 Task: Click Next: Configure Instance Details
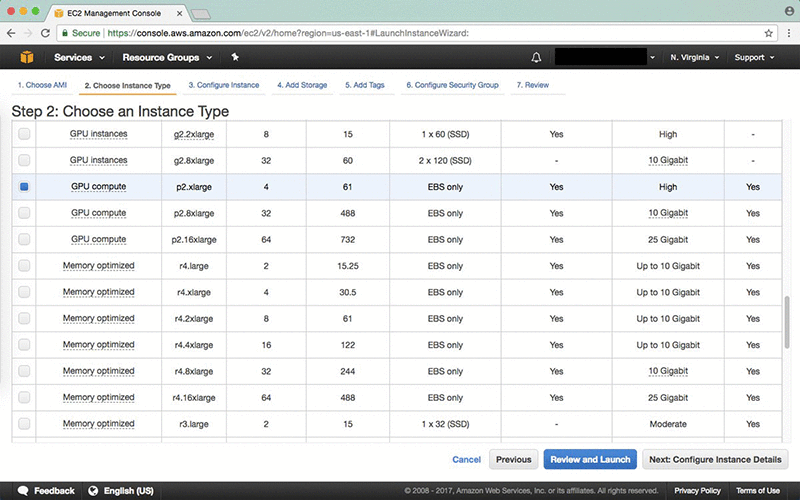point(715,459)
